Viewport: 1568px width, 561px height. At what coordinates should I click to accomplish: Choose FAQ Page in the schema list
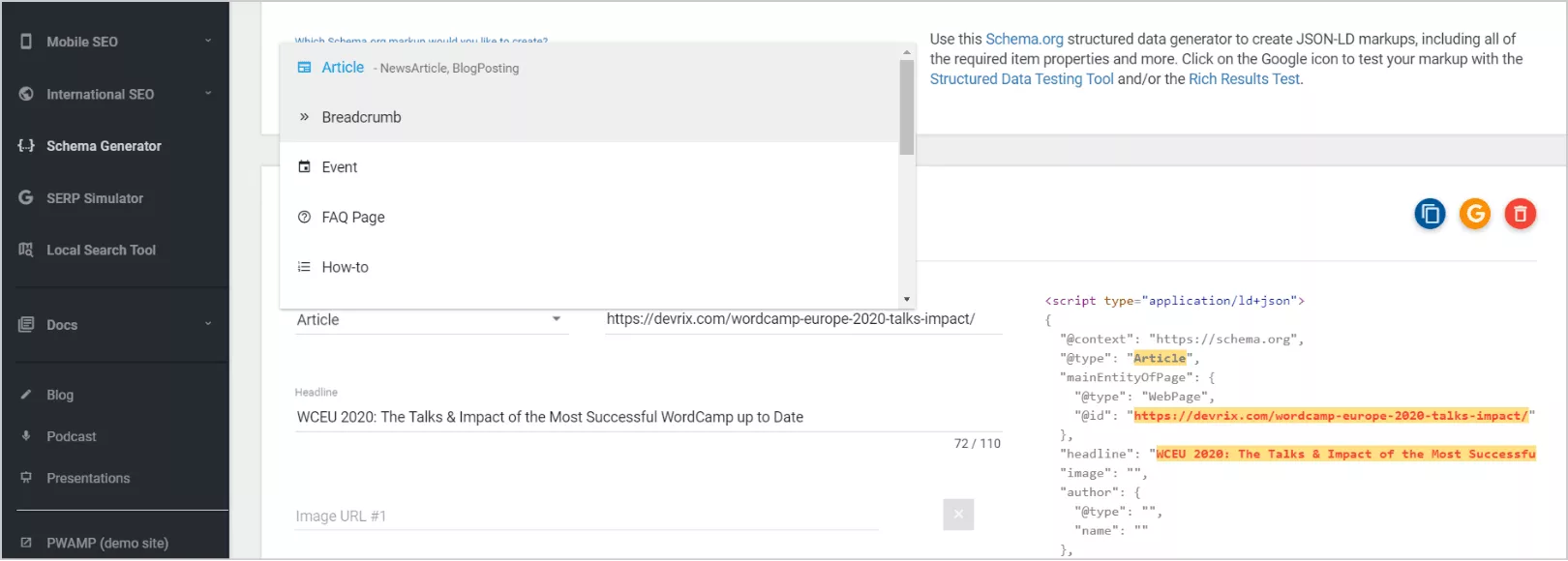point(590,217)
